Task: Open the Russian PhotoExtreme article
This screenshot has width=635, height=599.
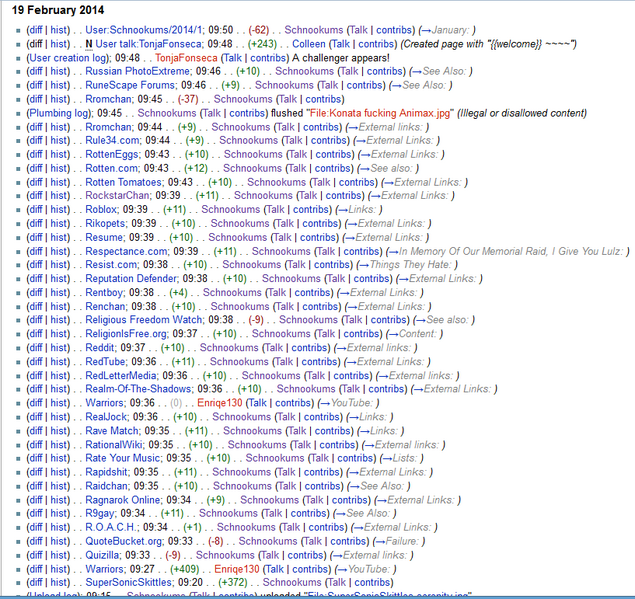Action: [139, 72]
